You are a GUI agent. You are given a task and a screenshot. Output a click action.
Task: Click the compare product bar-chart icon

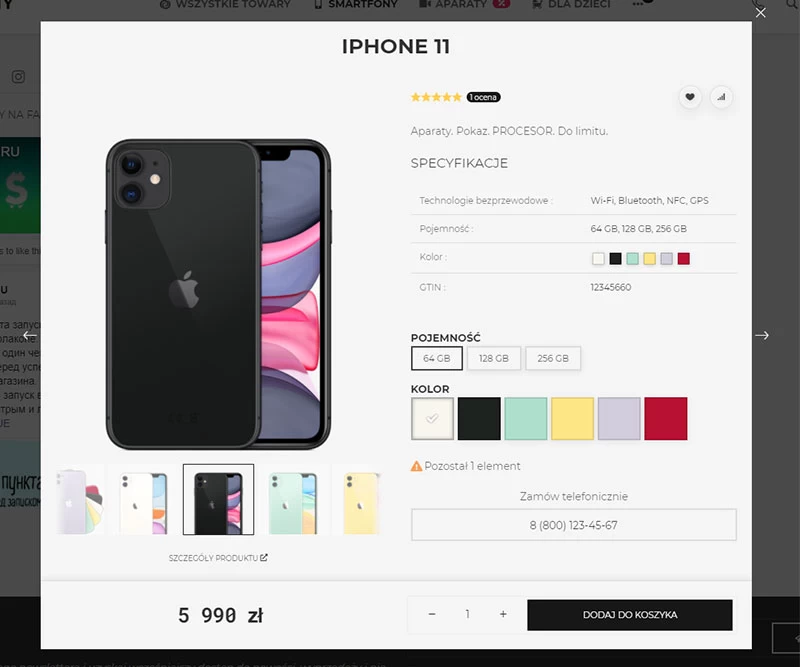point(721,97)
